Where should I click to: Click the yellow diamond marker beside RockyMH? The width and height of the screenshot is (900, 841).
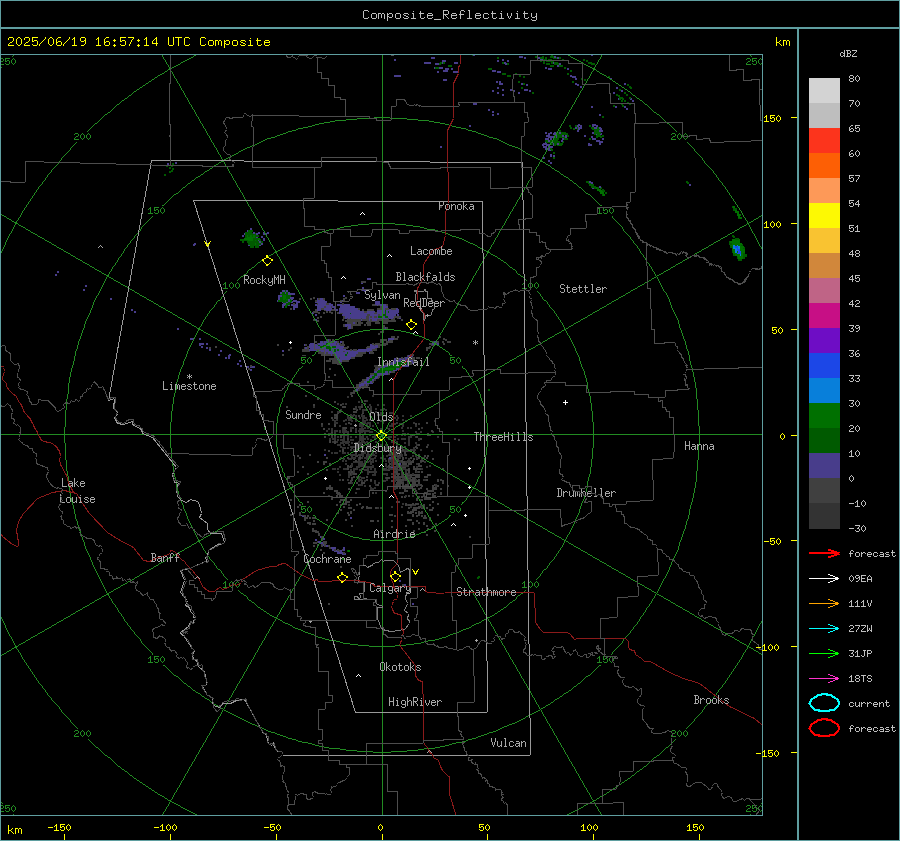coord(267,261)
